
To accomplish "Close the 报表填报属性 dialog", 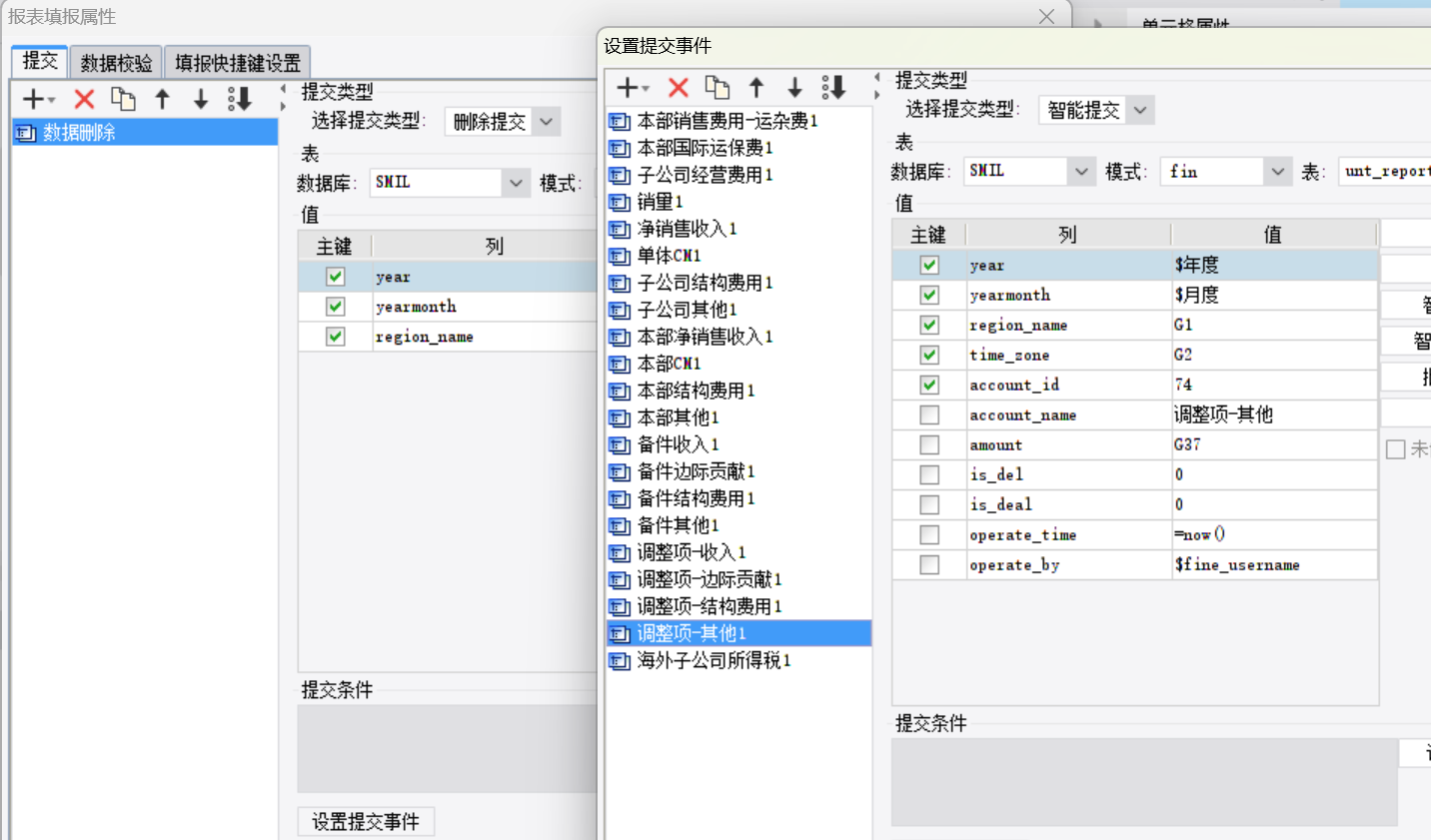I will coord(1046,16).
